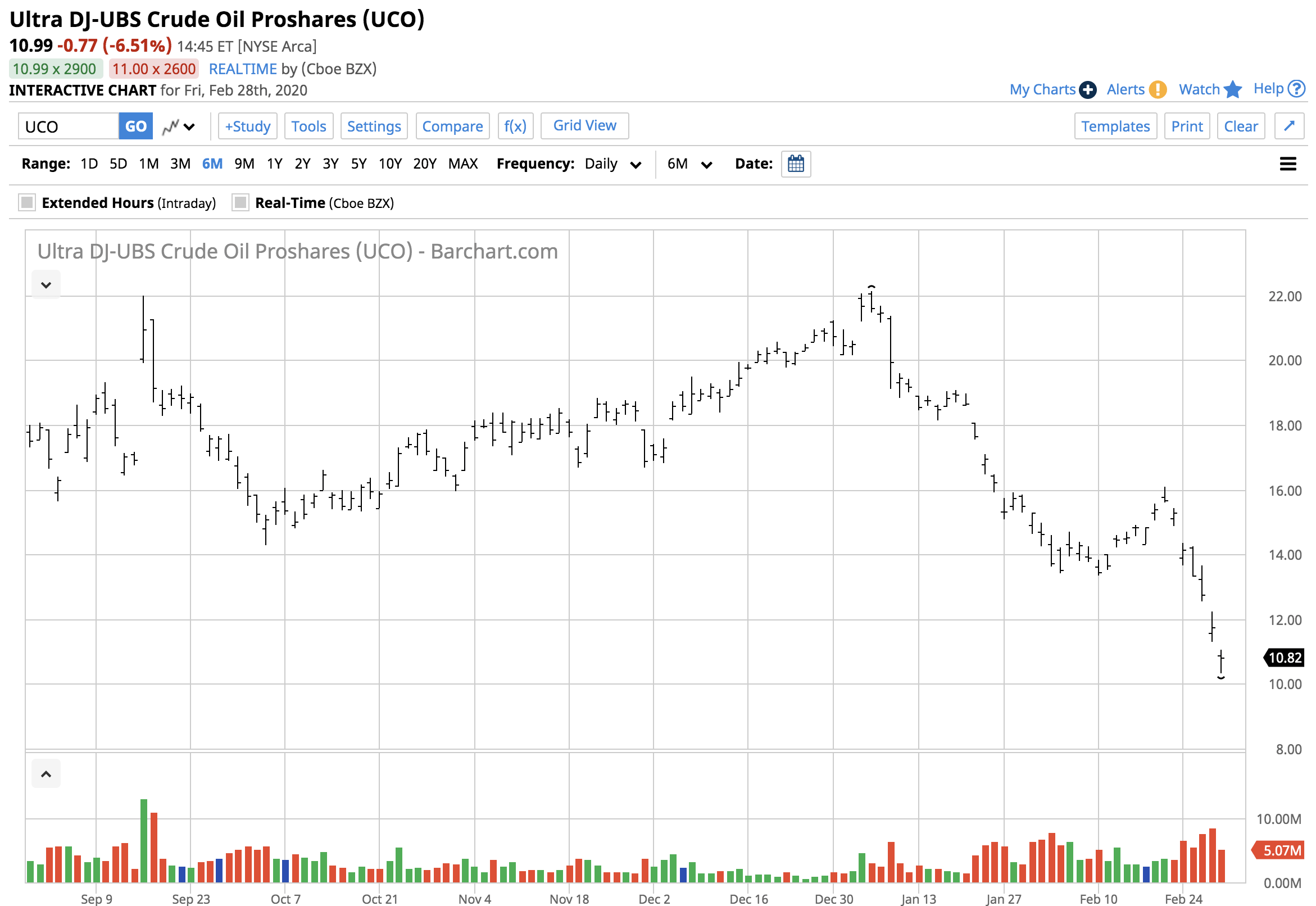Screen dimensions: 1316x906
Task: Open the date calendar picker icon
Action: click(x=796, y=164)
